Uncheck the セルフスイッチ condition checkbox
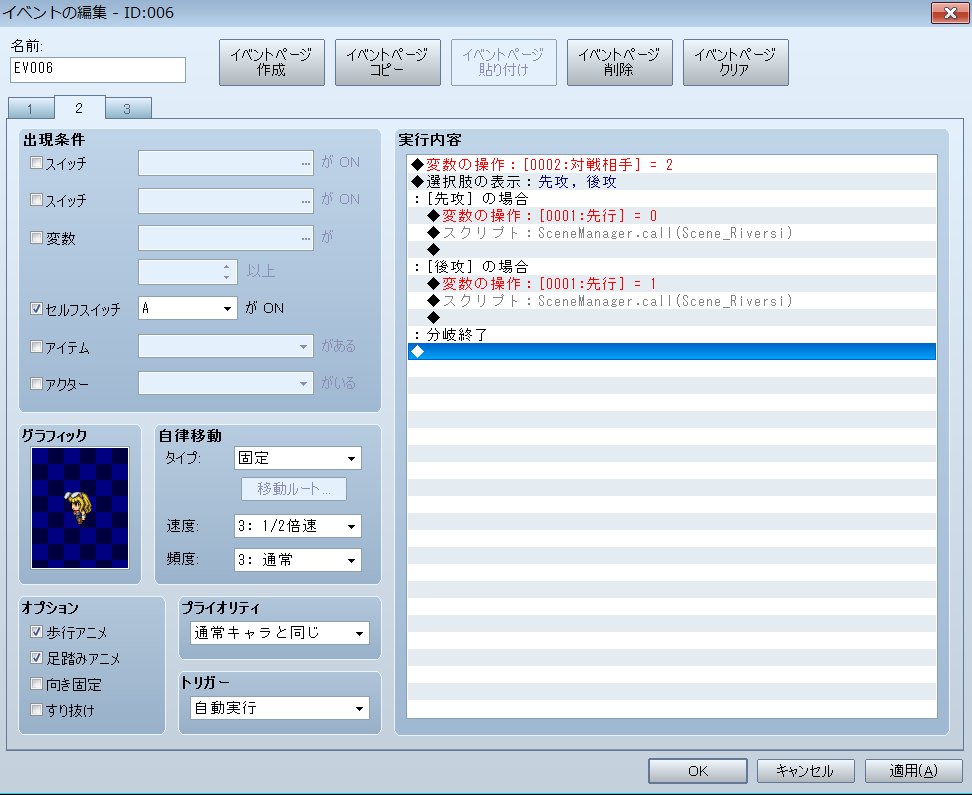 (x=37, y=309)
